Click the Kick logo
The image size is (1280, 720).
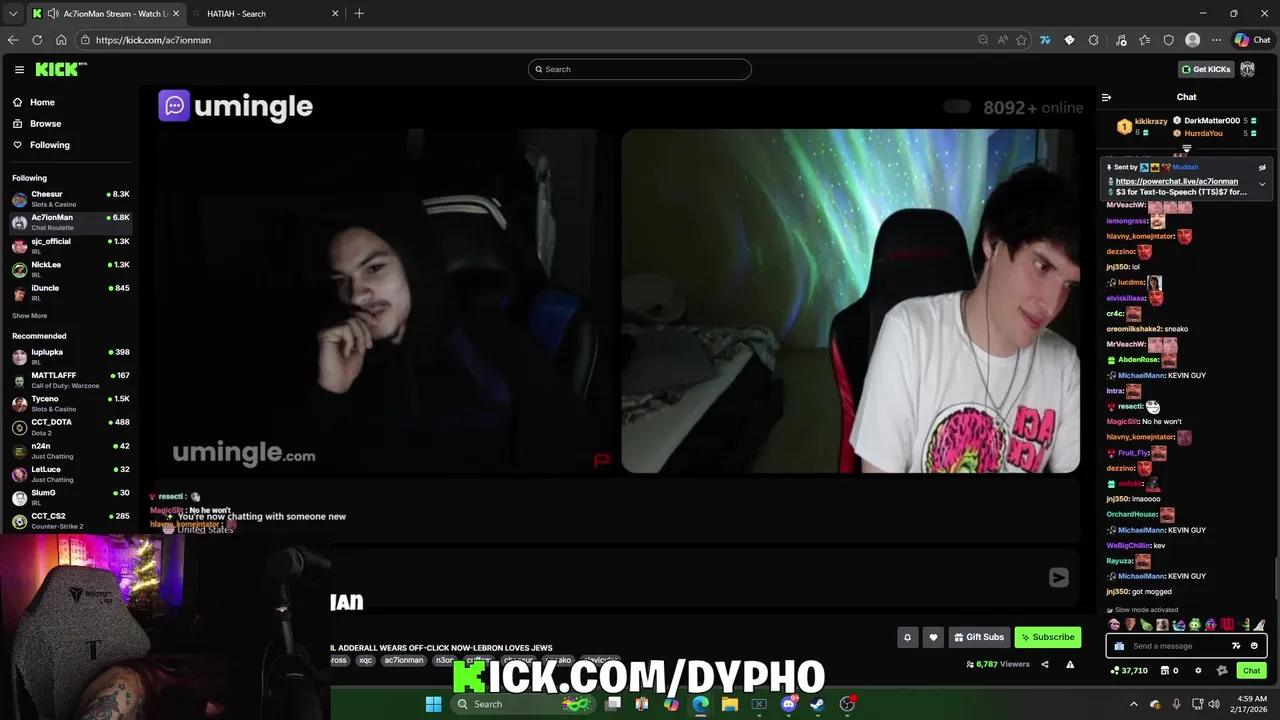click(x=61, y=69)
